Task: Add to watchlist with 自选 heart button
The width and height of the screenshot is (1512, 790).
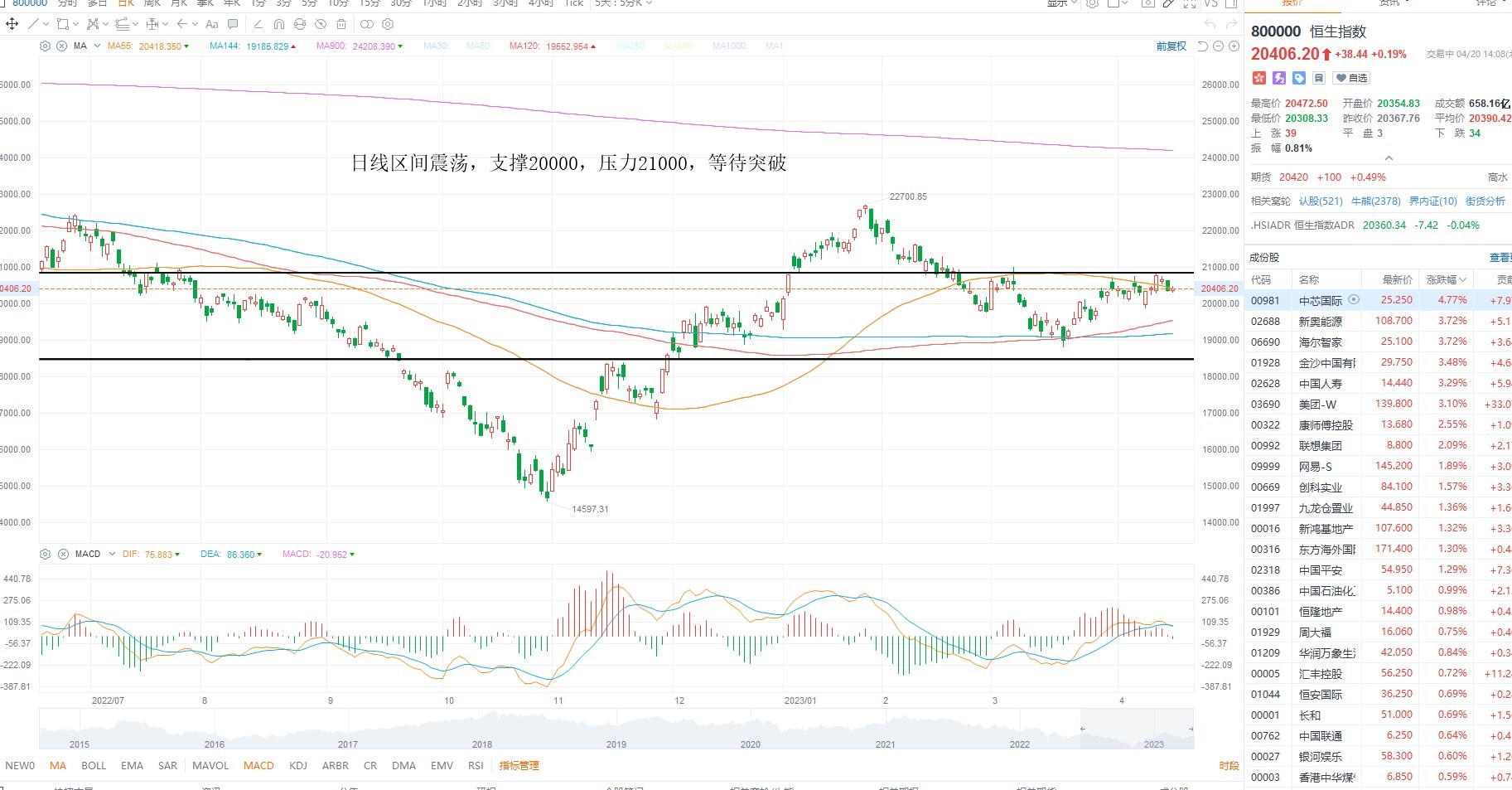Action: tap(1351, 78)
